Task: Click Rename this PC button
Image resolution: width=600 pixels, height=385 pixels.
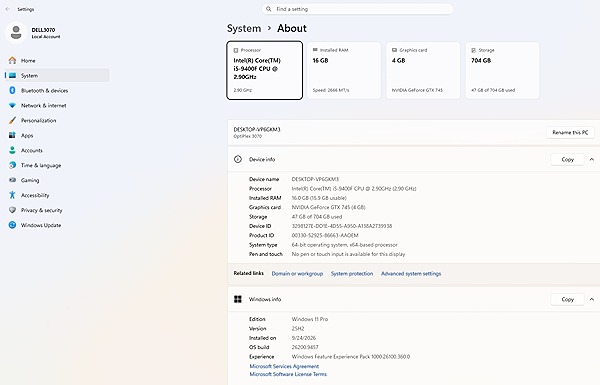Action: click(x=570, y=132)
